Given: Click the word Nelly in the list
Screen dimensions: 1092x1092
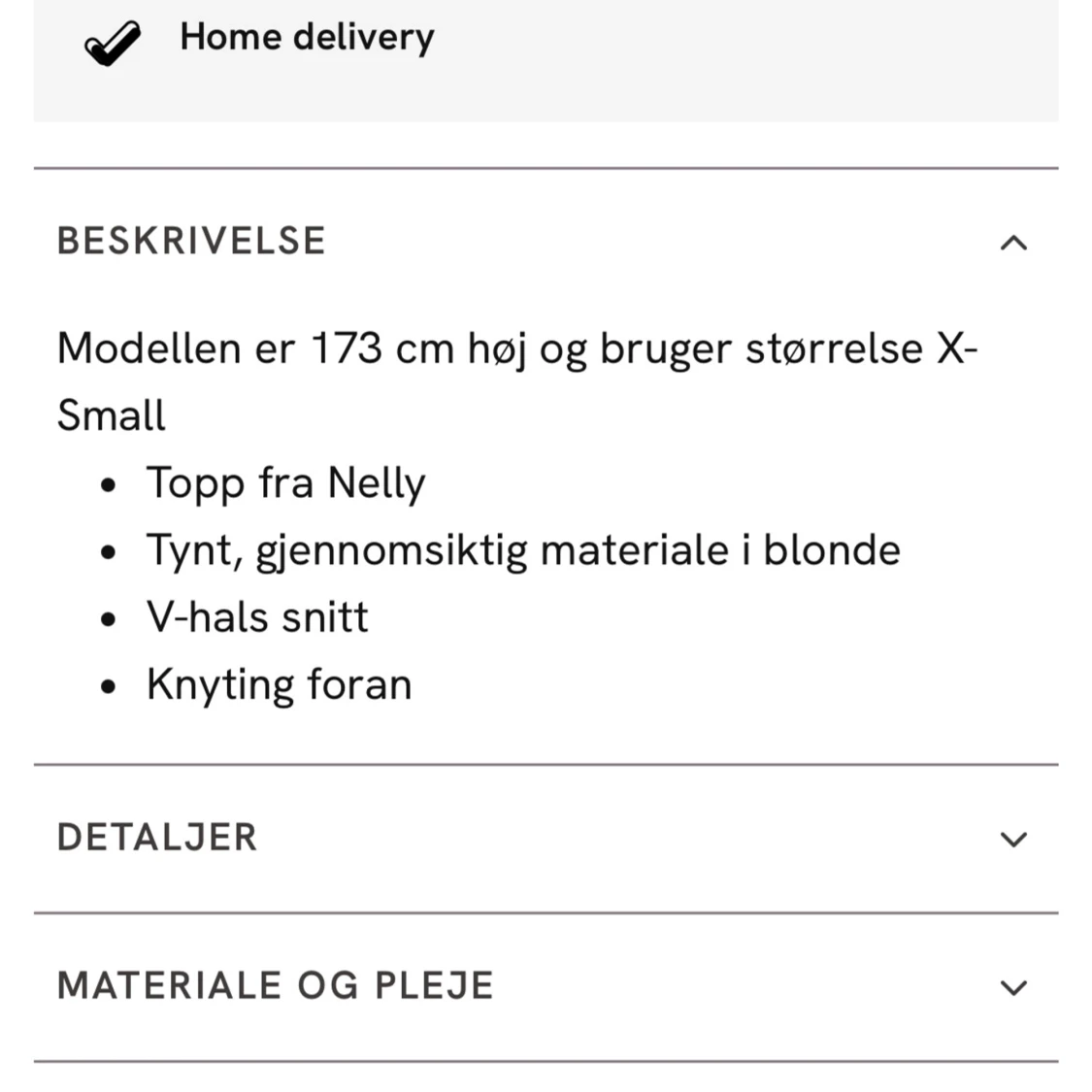Looking at the screenshot, I should pyautogui.click(x=376, y=482).
